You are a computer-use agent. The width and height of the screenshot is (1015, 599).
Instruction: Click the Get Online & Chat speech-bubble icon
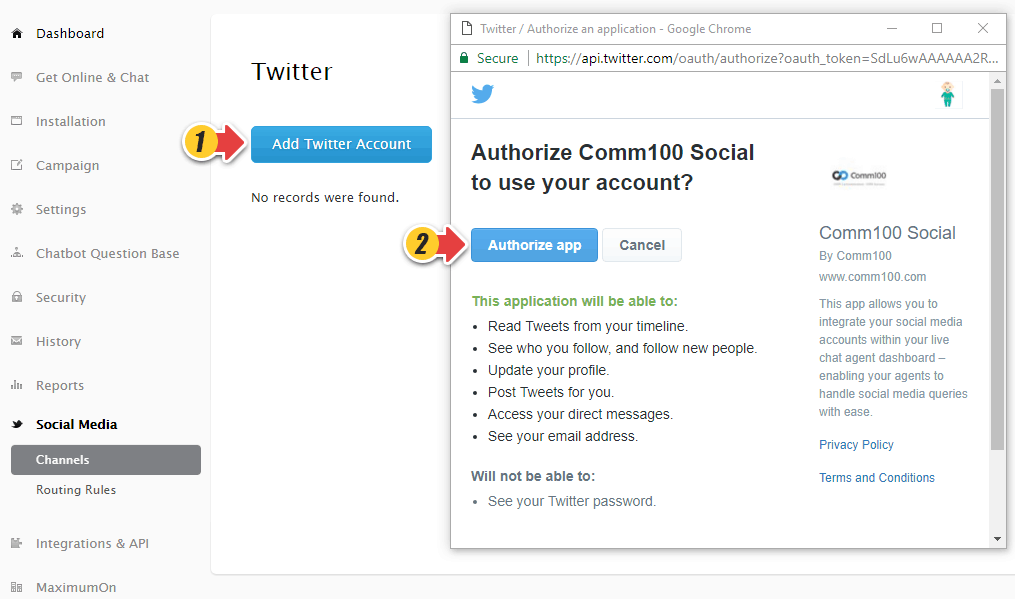17,77
